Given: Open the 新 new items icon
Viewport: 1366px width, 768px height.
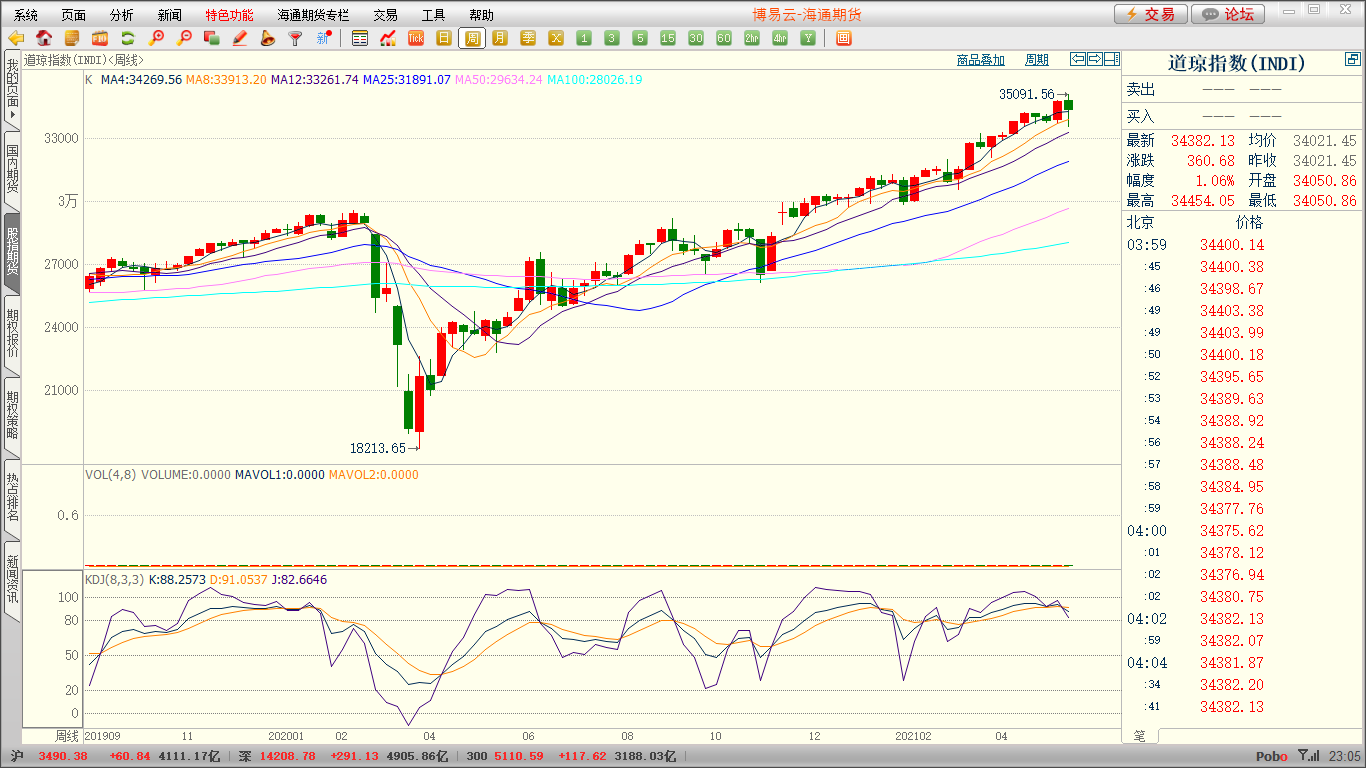Looking at the screenshot, I should [323, 38].
